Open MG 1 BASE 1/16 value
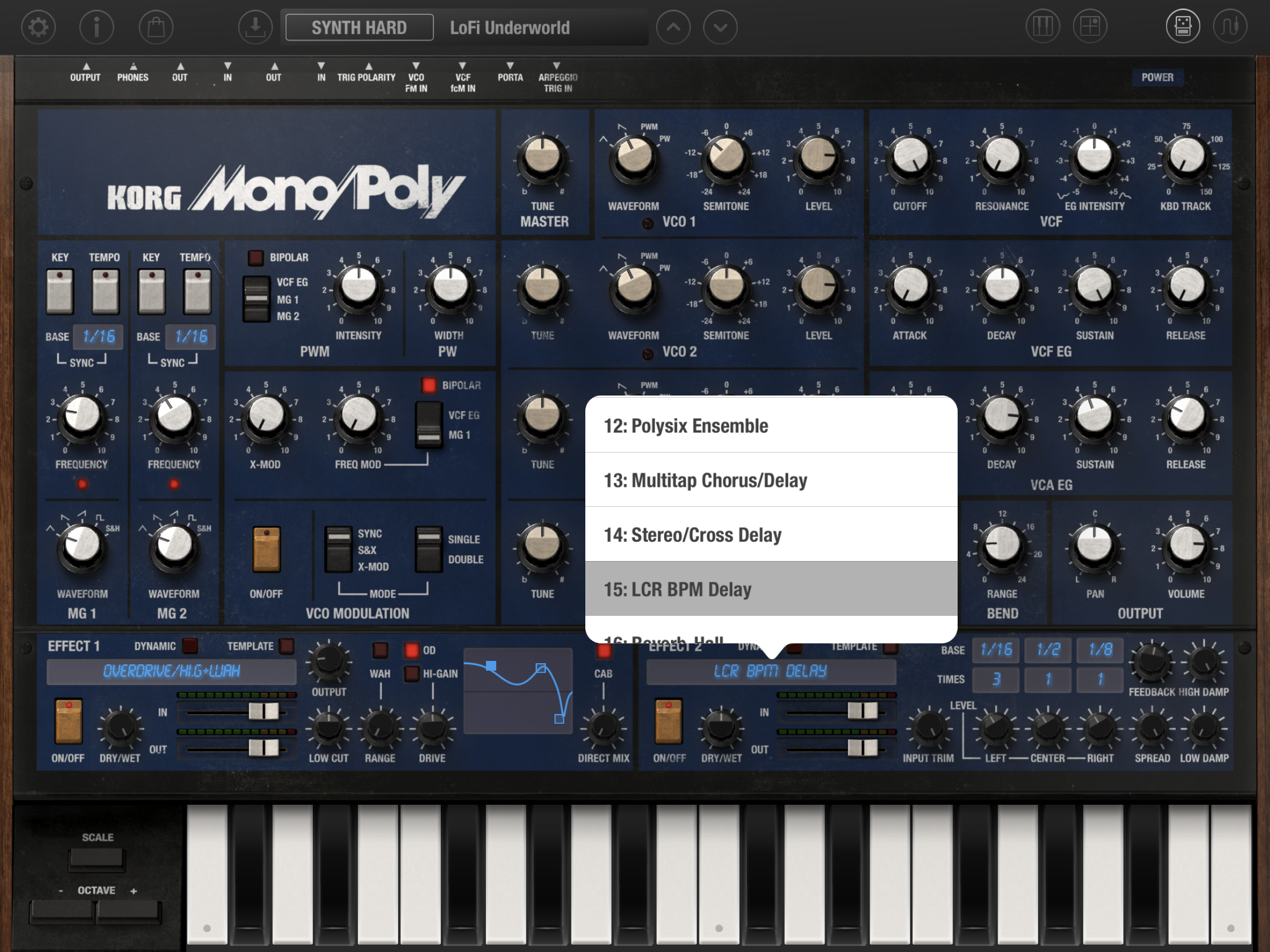The width and height of the screenshot is (1270, 952). coord(99,336)
